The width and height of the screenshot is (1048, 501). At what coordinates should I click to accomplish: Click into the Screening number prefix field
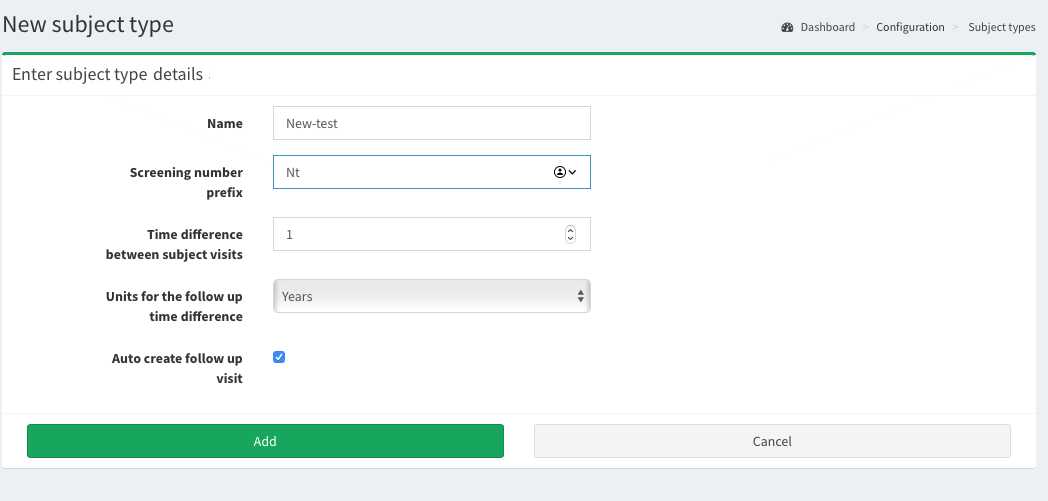410,172
